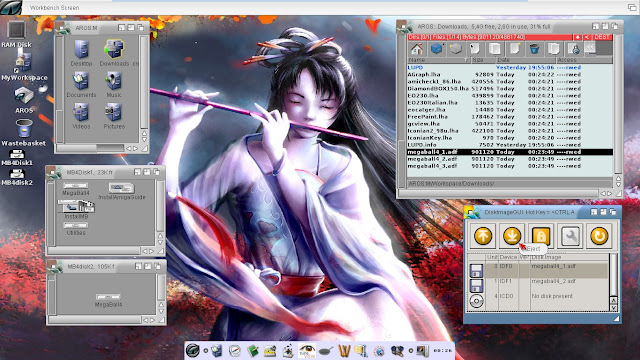The height and width of the screenshot is (360, 640).
Task: Click the Refresh button in DiskImageGUI
Action: 599,236
